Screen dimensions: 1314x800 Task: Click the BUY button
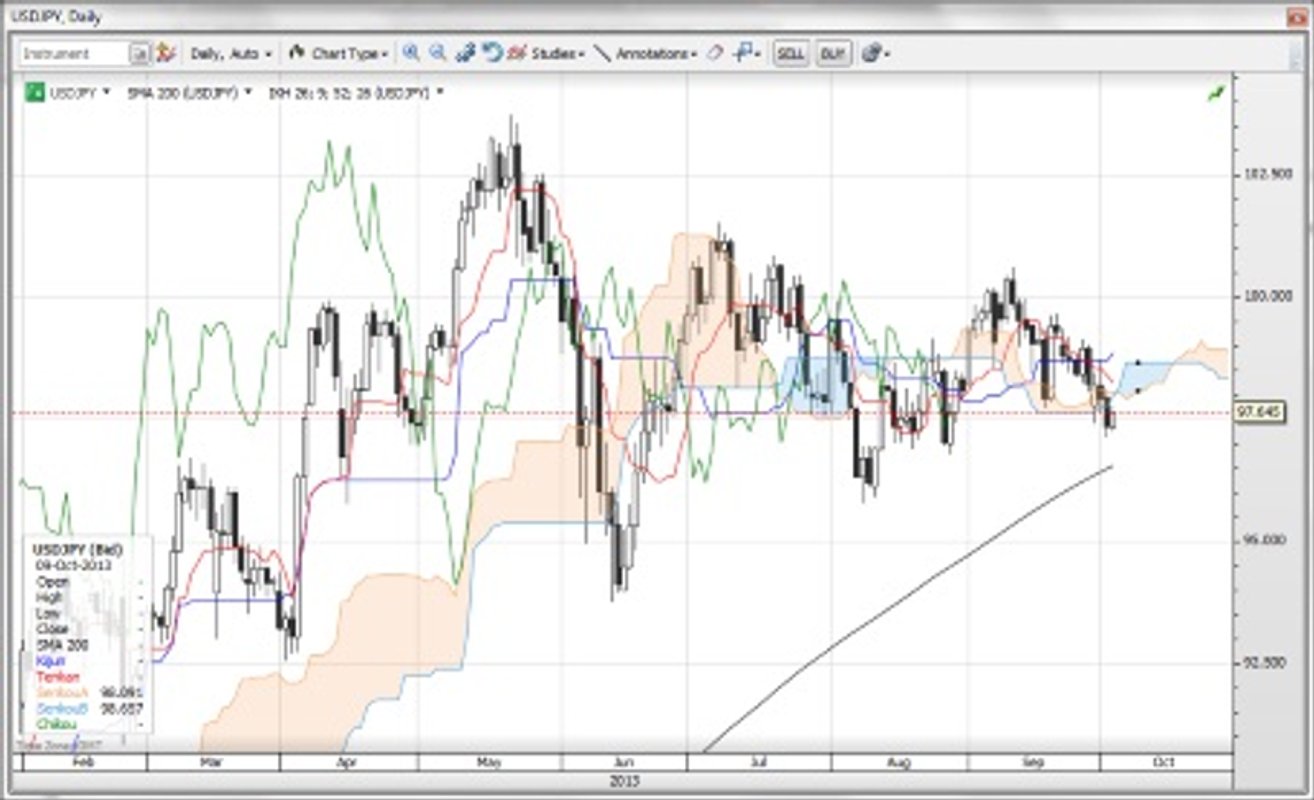click(x=834, y=54)
